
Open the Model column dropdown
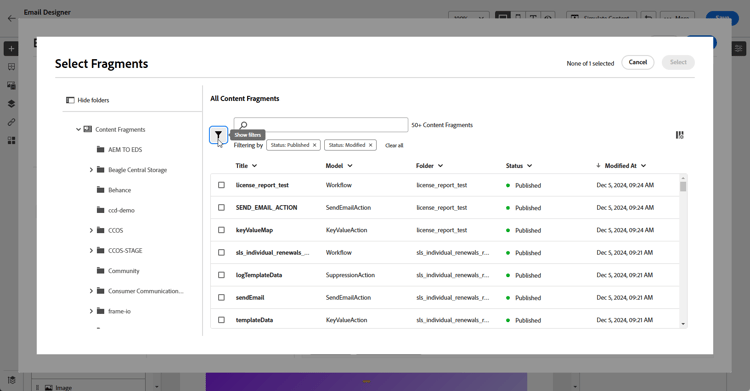[x=350, y=166]
